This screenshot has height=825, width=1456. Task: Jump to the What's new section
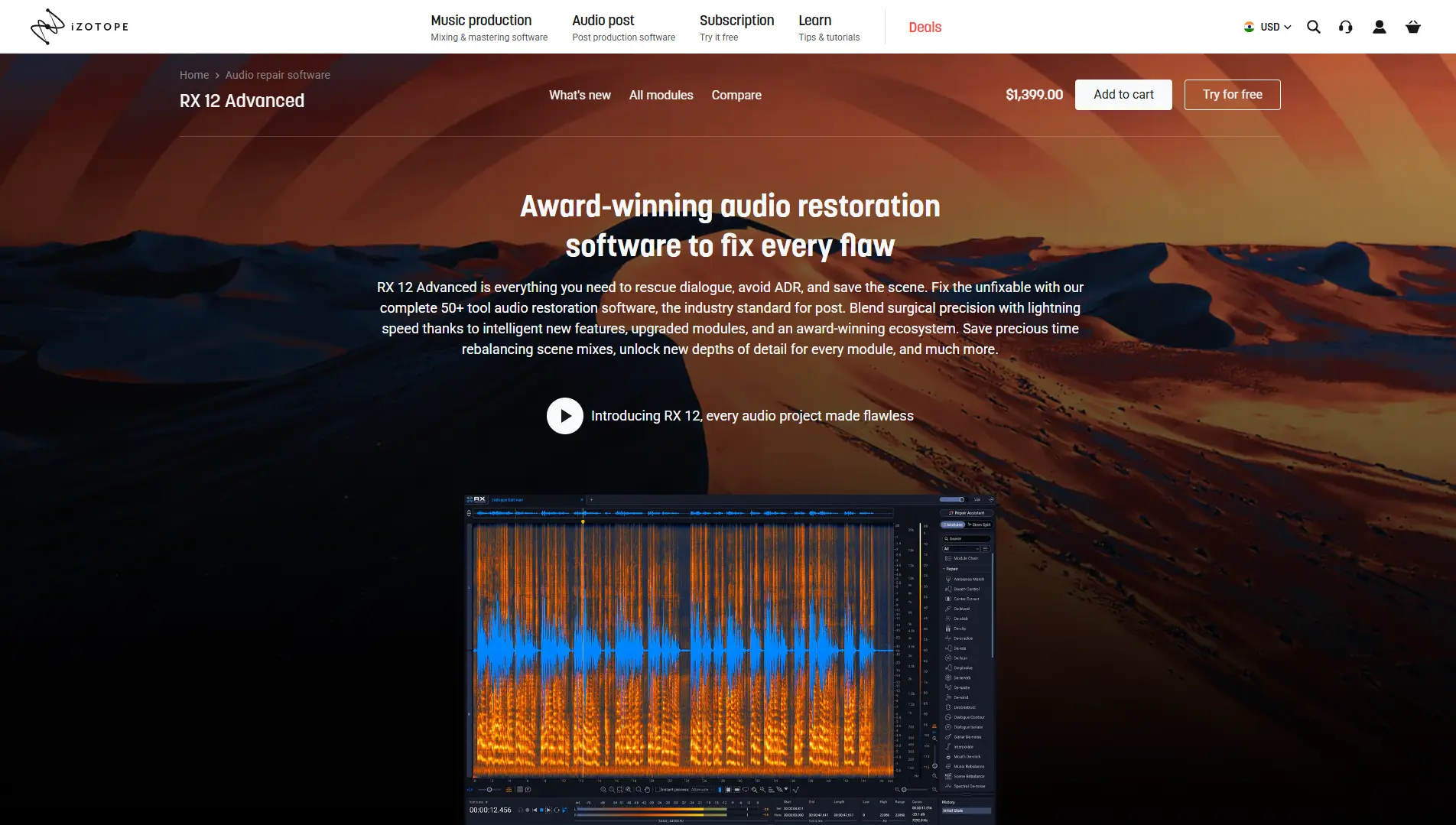coord(580,95)
